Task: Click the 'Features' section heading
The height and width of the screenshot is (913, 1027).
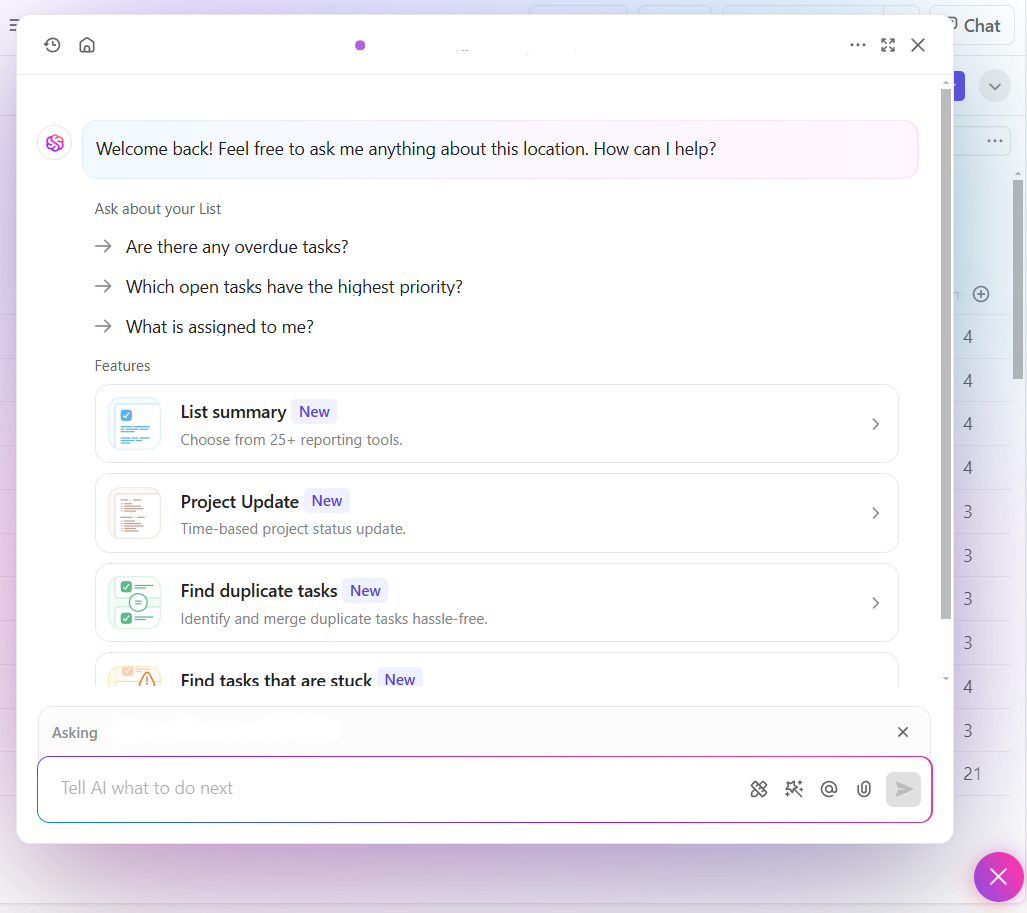Action: 122,366
